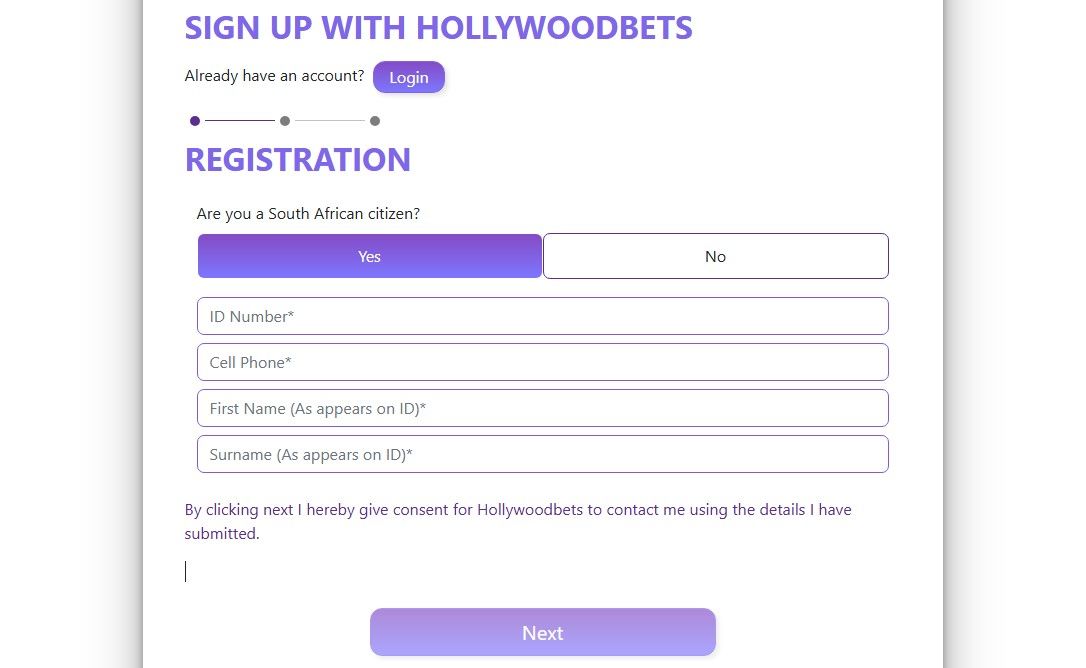Jump to the second registration step dot
1086x668 pixels.
(x=284, y=120)
